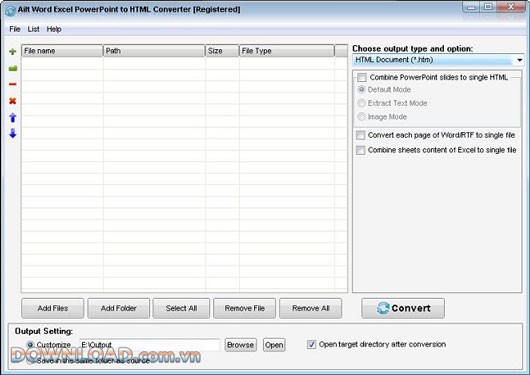Check Combine sheets content of Excel option
Screen dimensions: 530x375
point(361,150)
